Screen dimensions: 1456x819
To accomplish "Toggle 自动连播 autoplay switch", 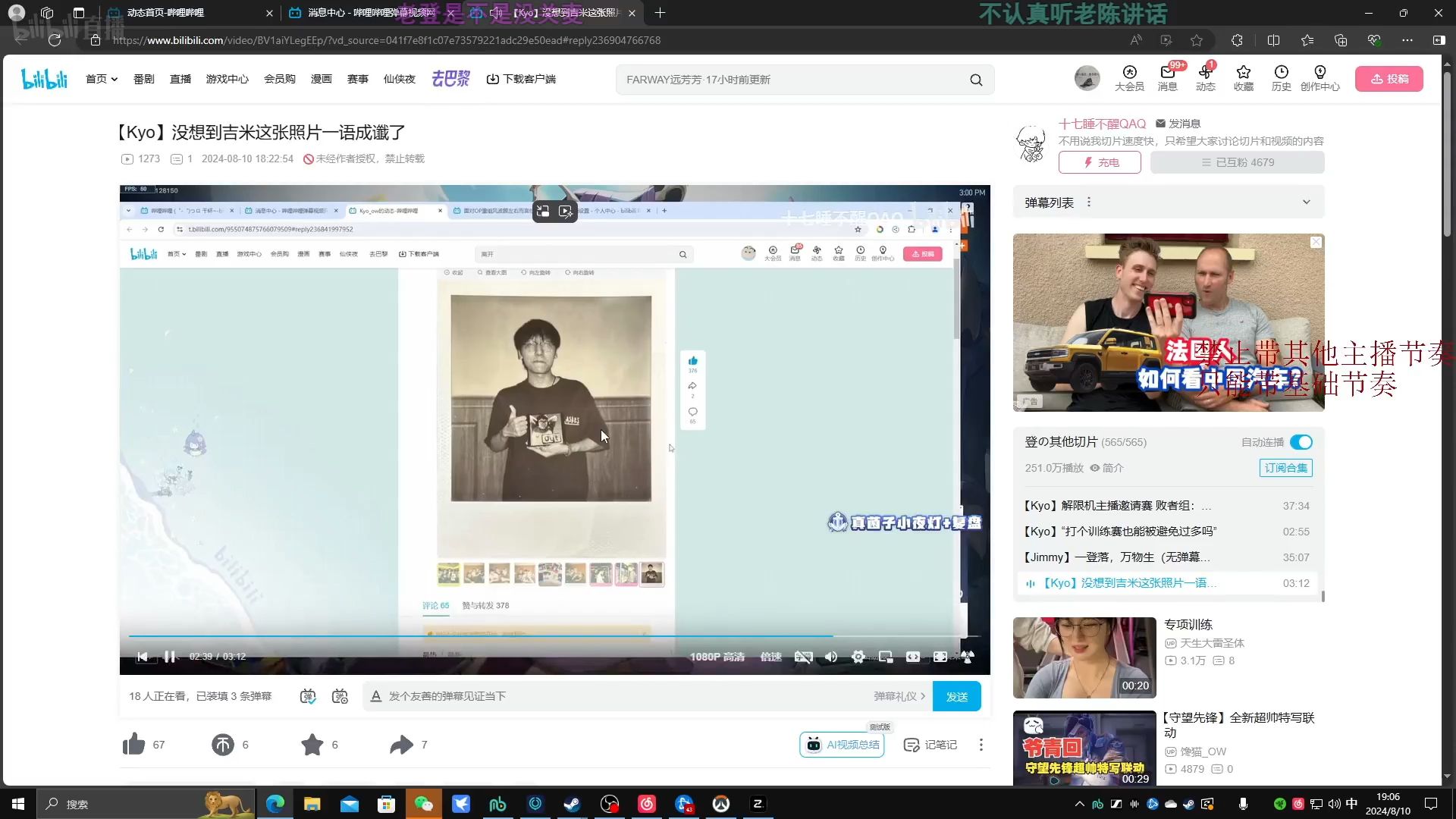I will tap(1301, 442).
